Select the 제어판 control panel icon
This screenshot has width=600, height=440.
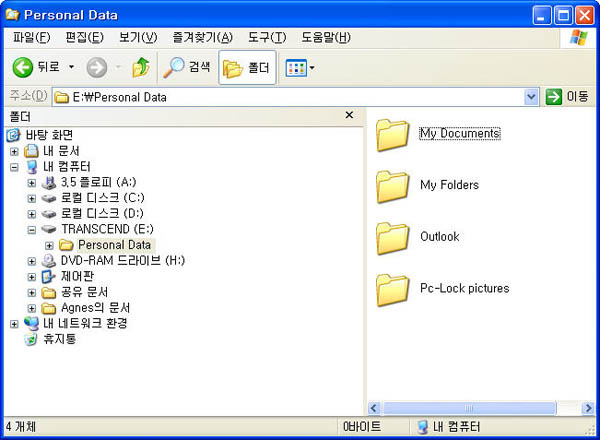click(49, 277)
